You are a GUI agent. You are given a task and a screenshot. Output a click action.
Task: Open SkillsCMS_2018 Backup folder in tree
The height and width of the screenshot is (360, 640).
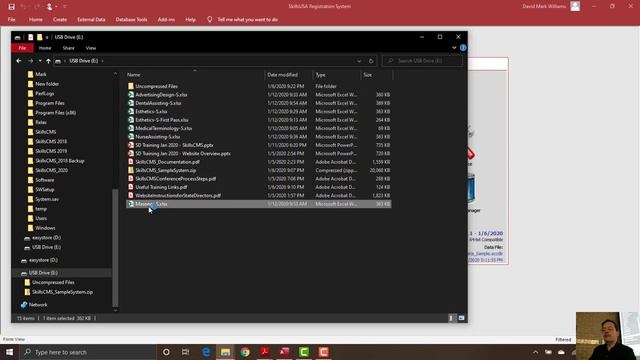click(60, 161)
